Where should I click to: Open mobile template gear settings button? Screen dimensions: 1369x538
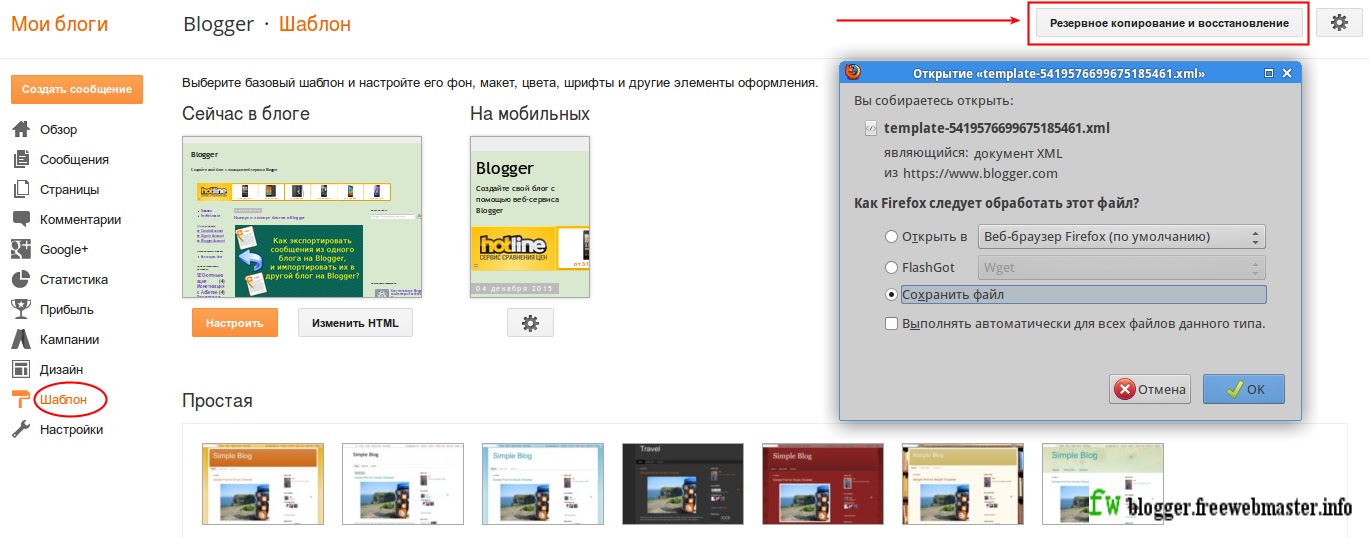[530, 322]
